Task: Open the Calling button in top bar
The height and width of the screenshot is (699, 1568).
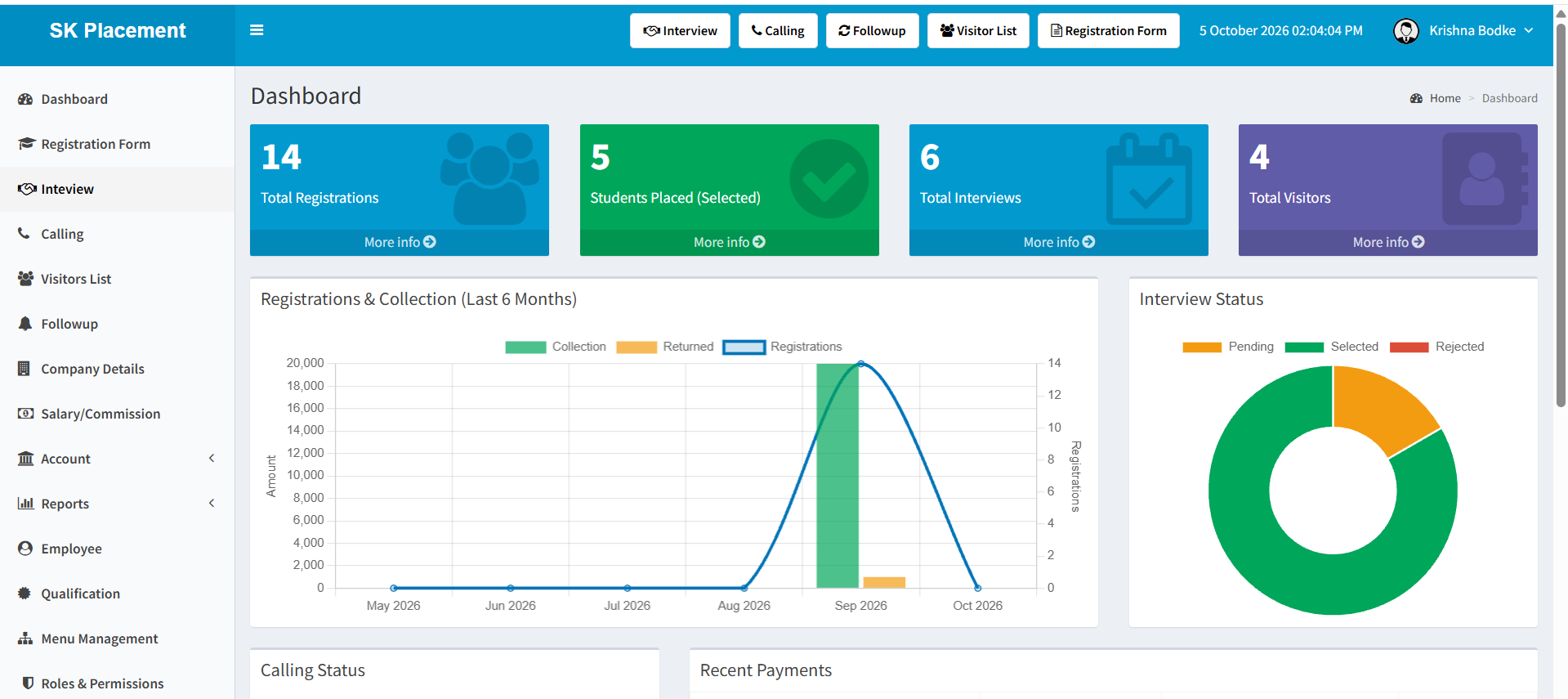Action: coord(778,31)
